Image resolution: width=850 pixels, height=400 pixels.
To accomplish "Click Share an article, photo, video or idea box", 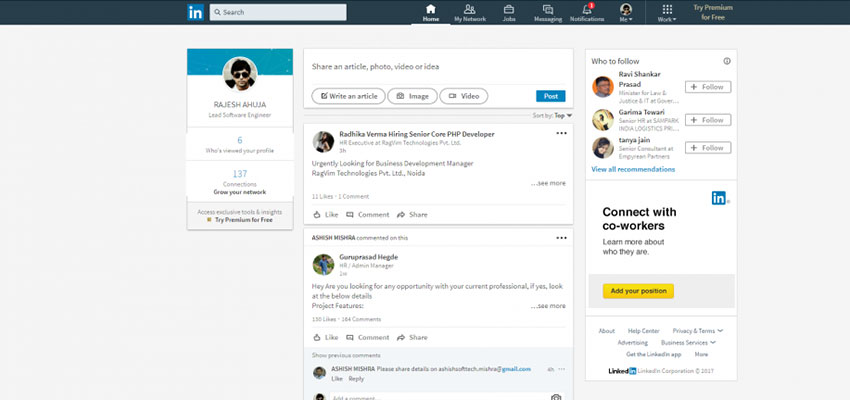I will (x=438, y=67).
